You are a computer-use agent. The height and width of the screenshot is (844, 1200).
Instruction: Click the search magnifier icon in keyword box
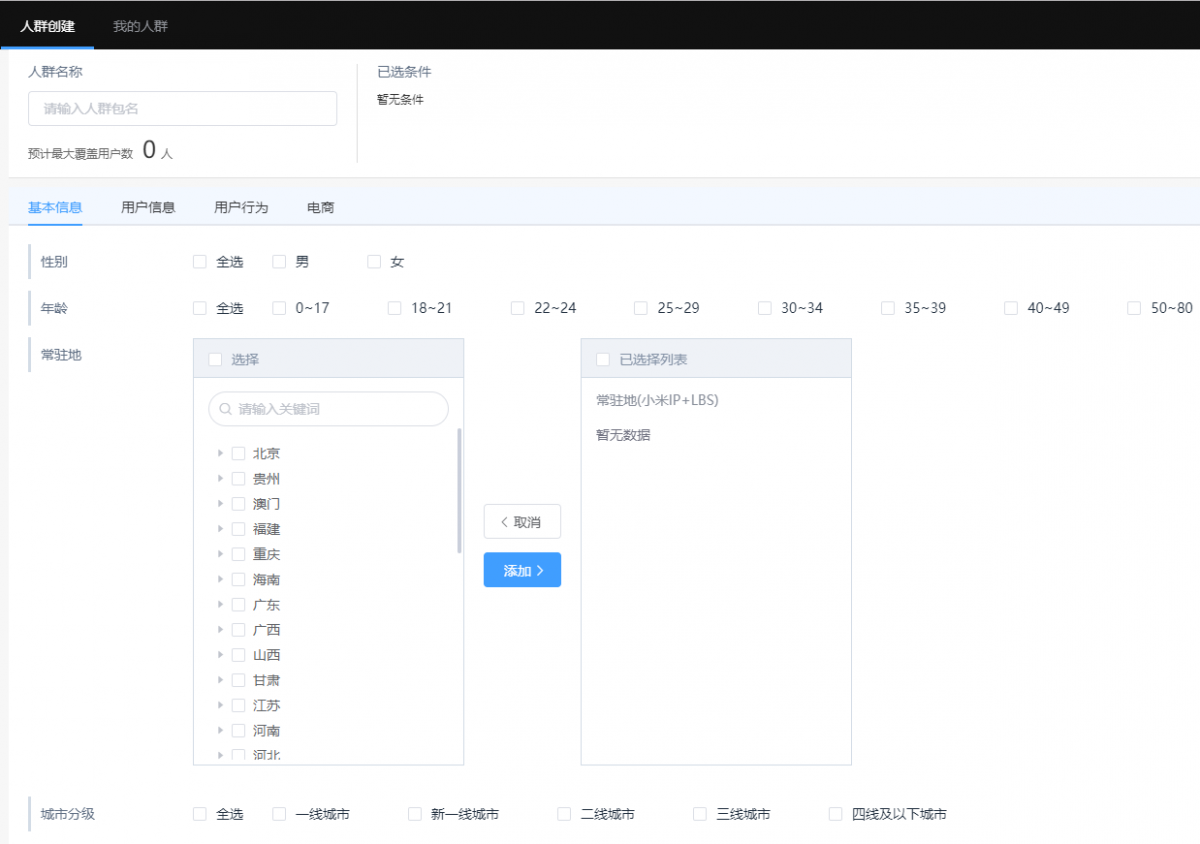pos(225,409)
